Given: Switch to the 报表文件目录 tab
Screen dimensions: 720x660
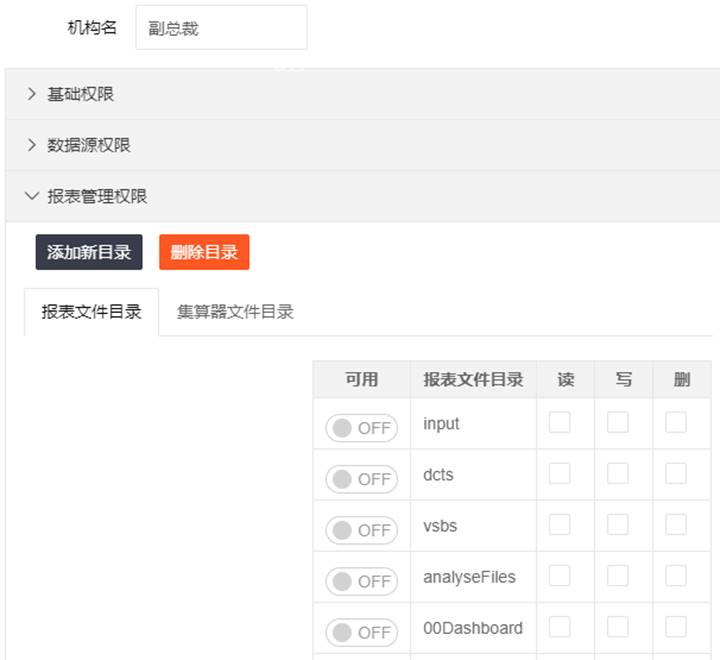Looking at the screenshot, I should (91, 312).
